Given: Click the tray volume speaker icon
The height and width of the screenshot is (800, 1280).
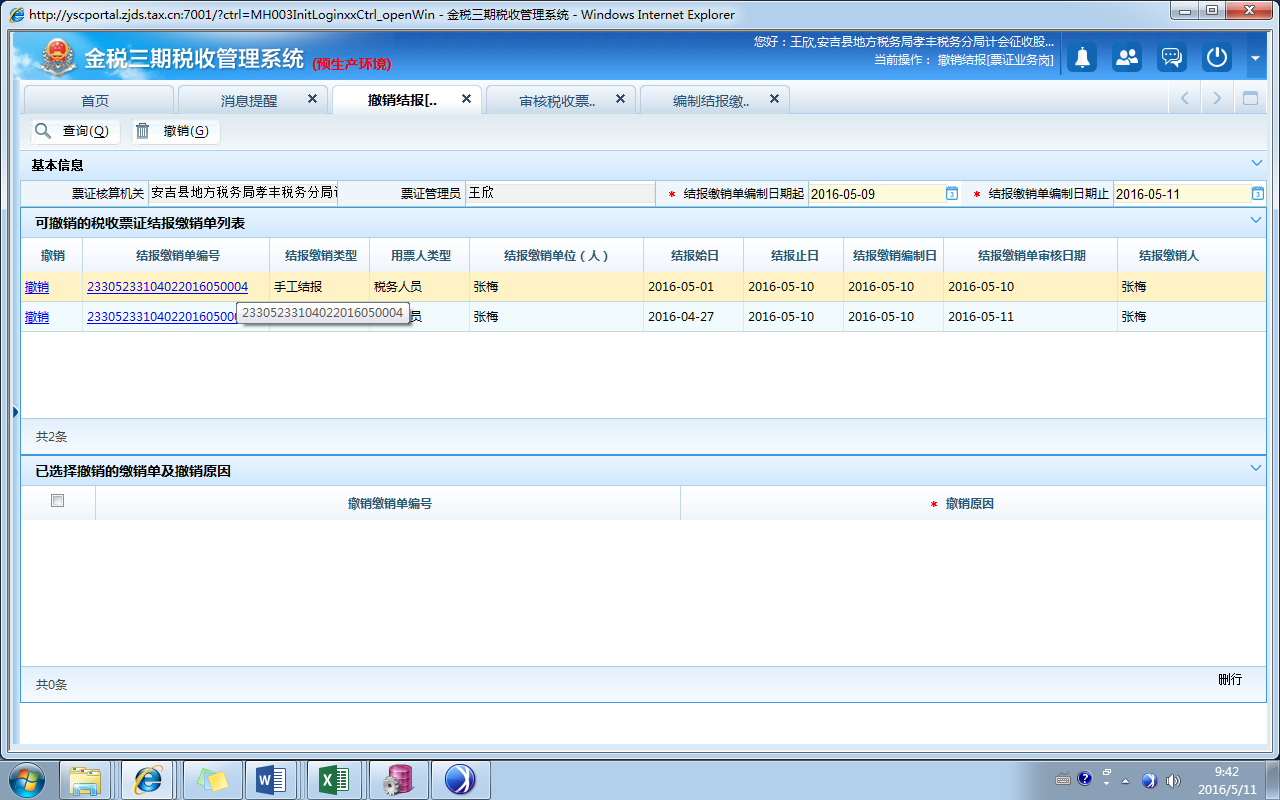Looking at the screenshot, I should (x=1173, y=780).
